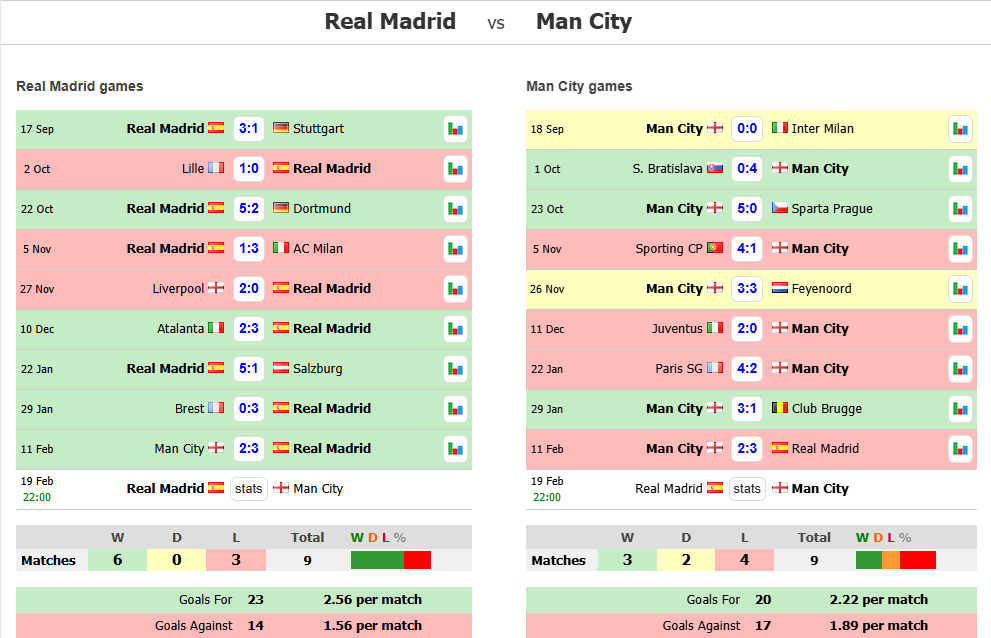Select Atalanta team name in Real Madrid games
The height and width of the screenshot is (638, 991).
pyautogui.click(x=180, y=329)
